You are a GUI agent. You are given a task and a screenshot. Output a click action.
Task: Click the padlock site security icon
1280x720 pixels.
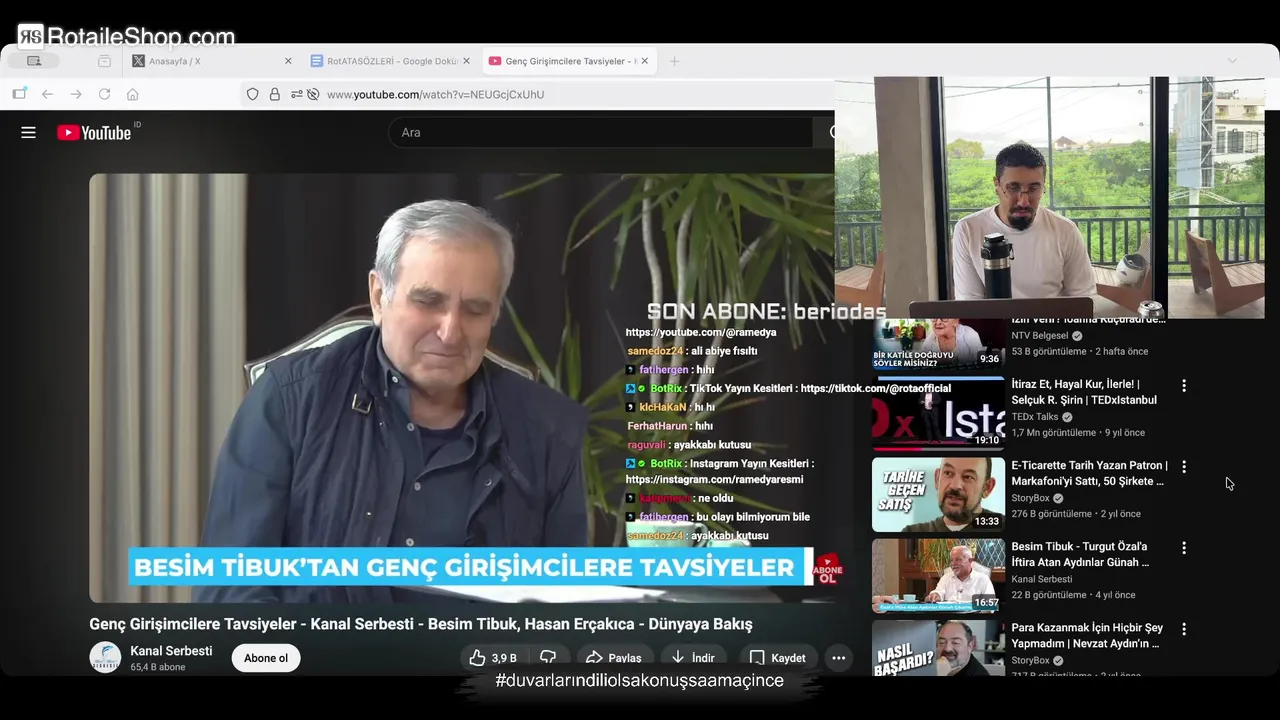click(x=274, y=94)
